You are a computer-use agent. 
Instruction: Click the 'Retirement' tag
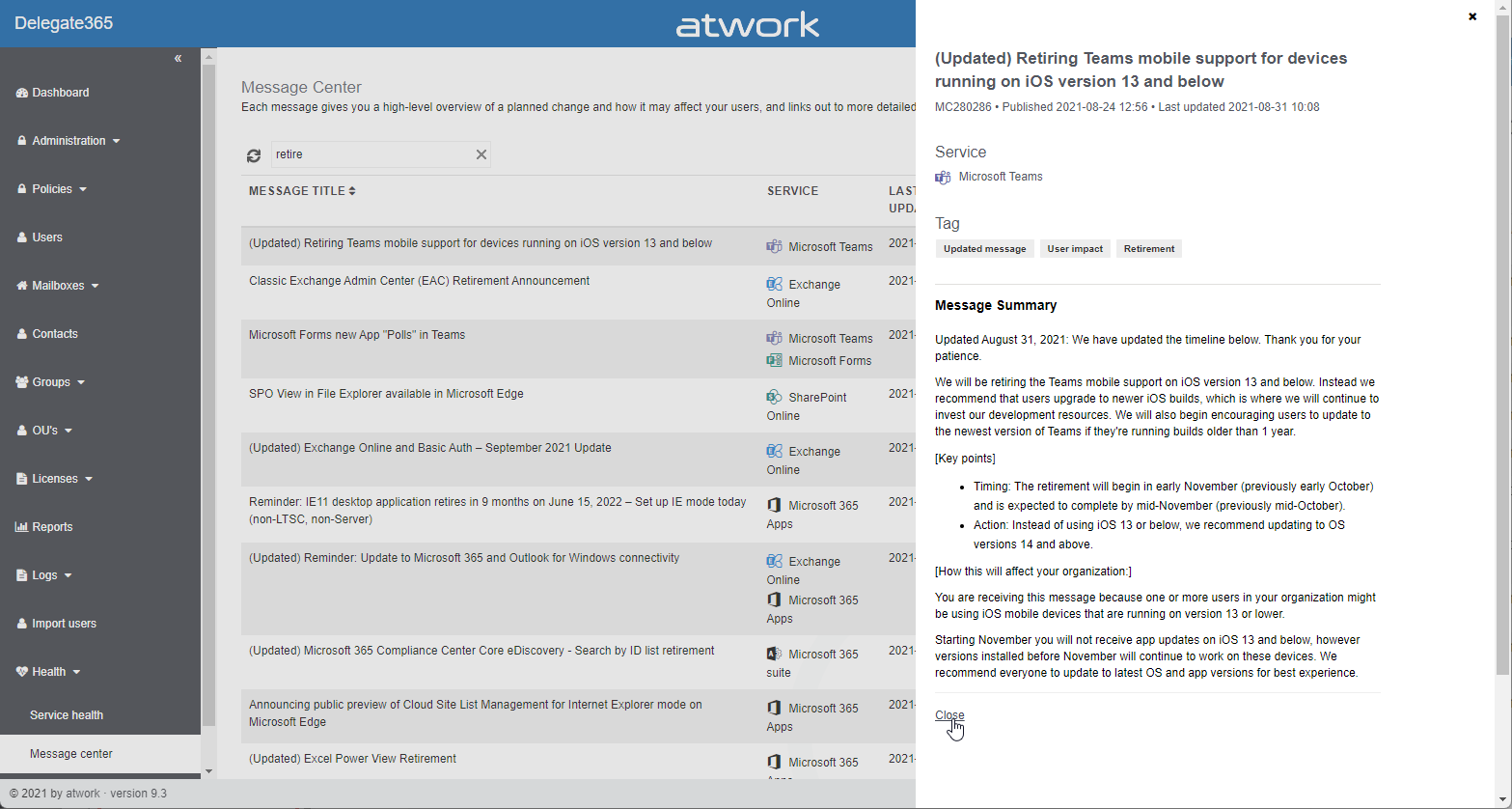[1148, 249]
